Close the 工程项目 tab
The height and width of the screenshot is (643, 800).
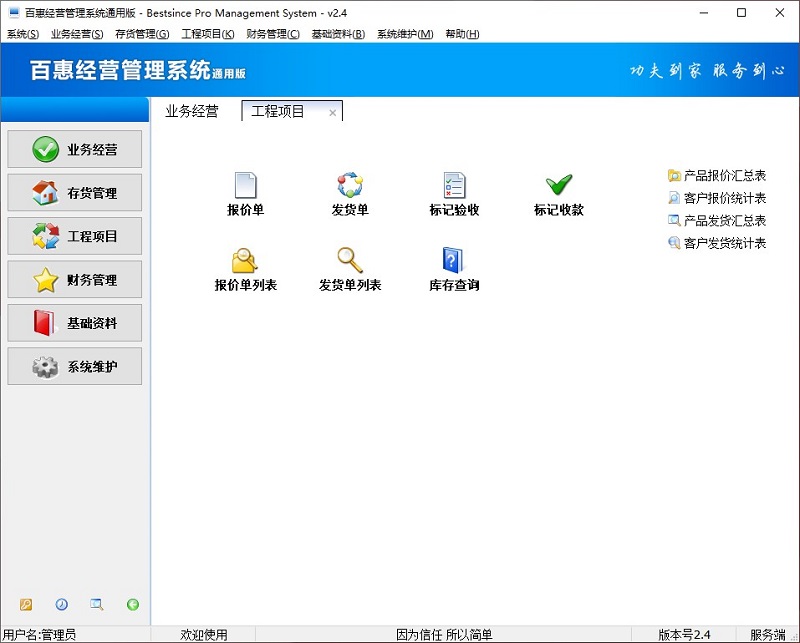click(x=333, y=113)
